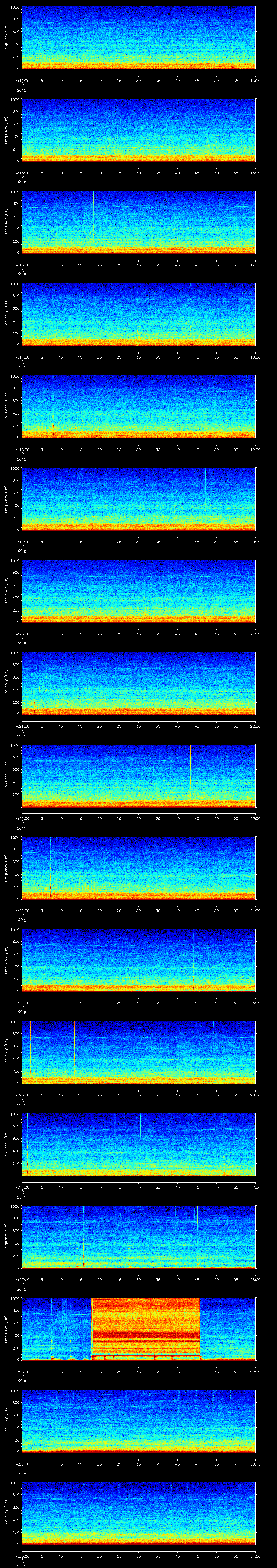Click the bright transient near 13s in 4:25:00 spectrogram
Screen dimensions: 277x1568
click(74, 1047)
